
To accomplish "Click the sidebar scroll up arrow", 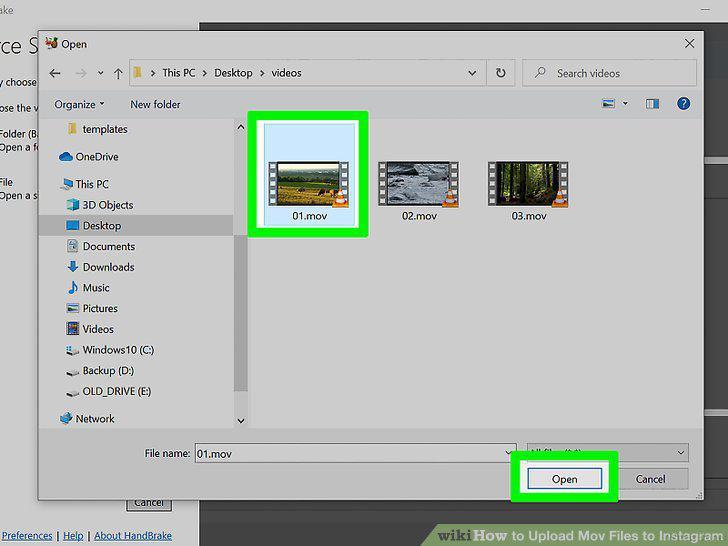I will coord(240,127).
